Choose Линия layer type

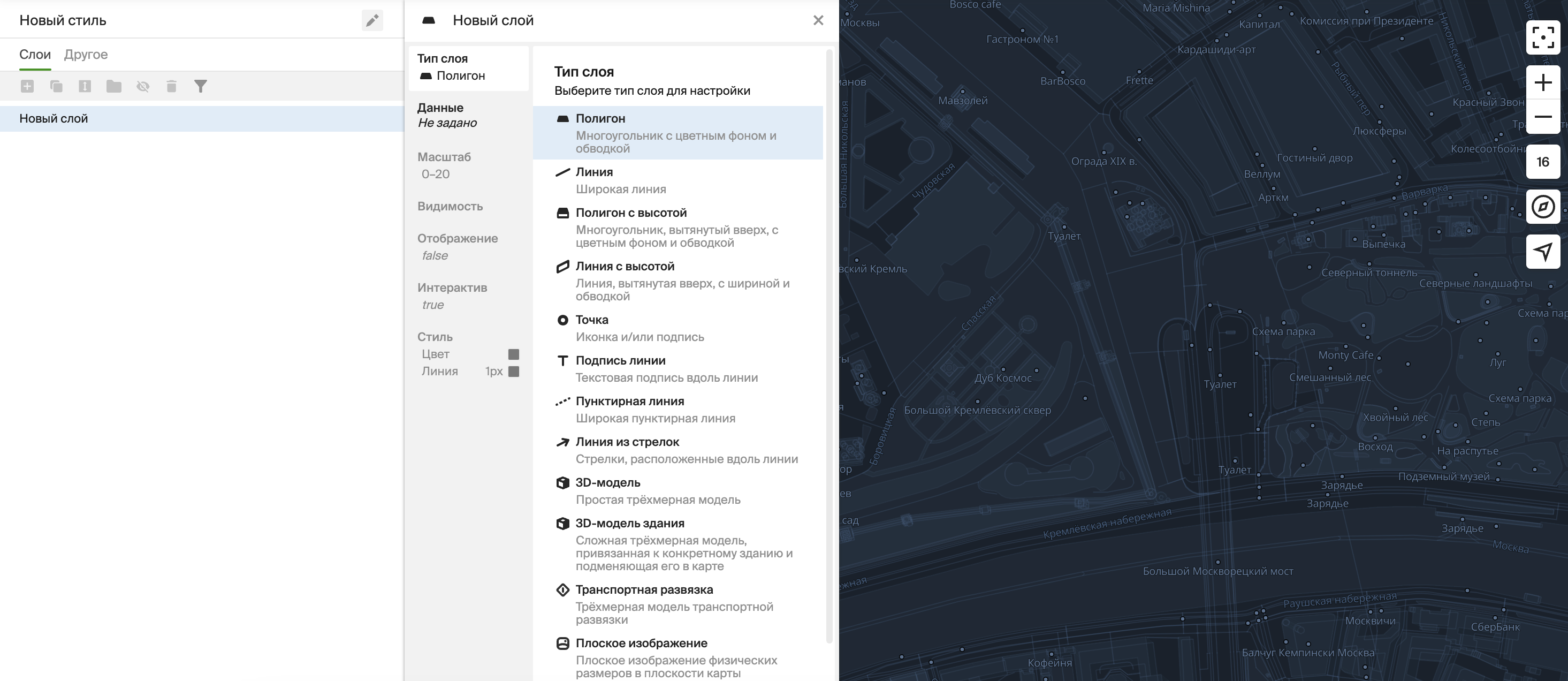point(678,180)
